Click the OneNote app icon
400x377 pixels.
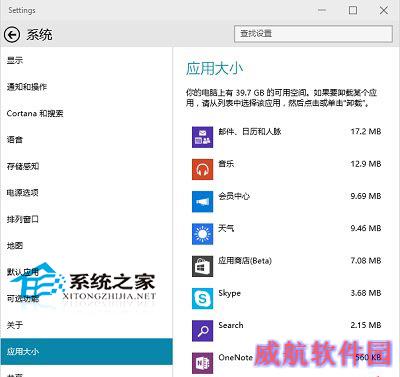coord(202,363)
